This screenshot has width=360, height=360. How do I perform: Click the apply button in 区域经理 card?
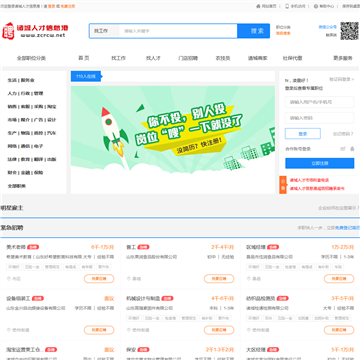coord(339,279)
